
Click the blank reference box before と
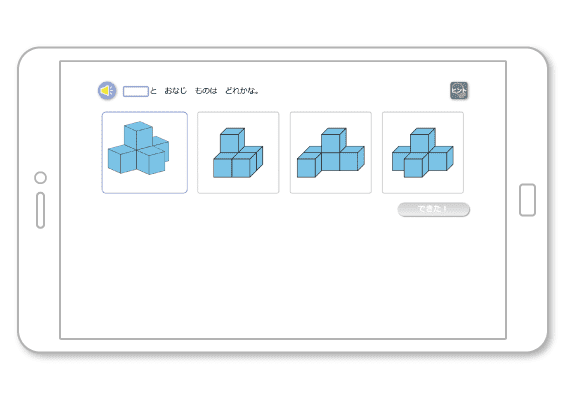(x=136, y=91)
